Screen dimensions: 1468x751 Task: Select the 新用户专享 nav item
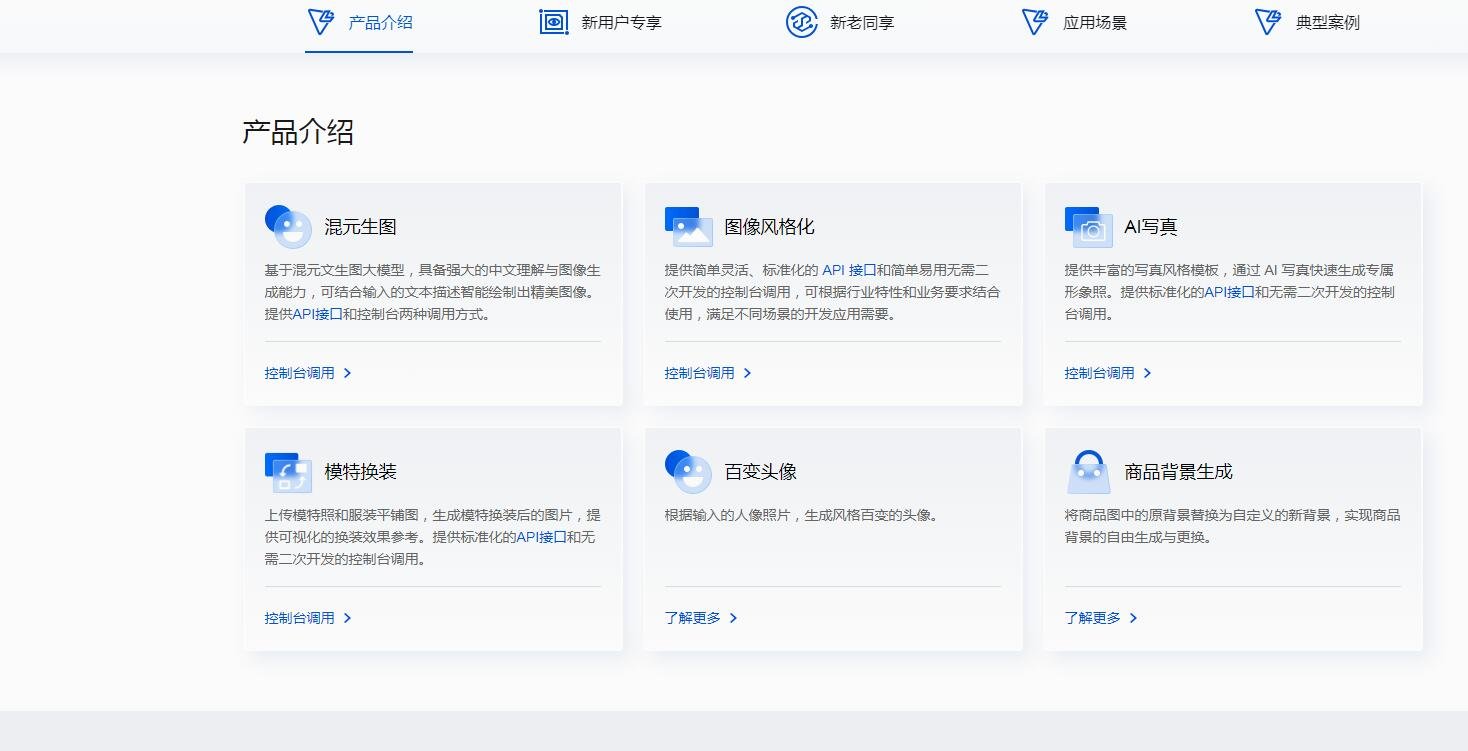pyautogui.click(x=620, y=22)
